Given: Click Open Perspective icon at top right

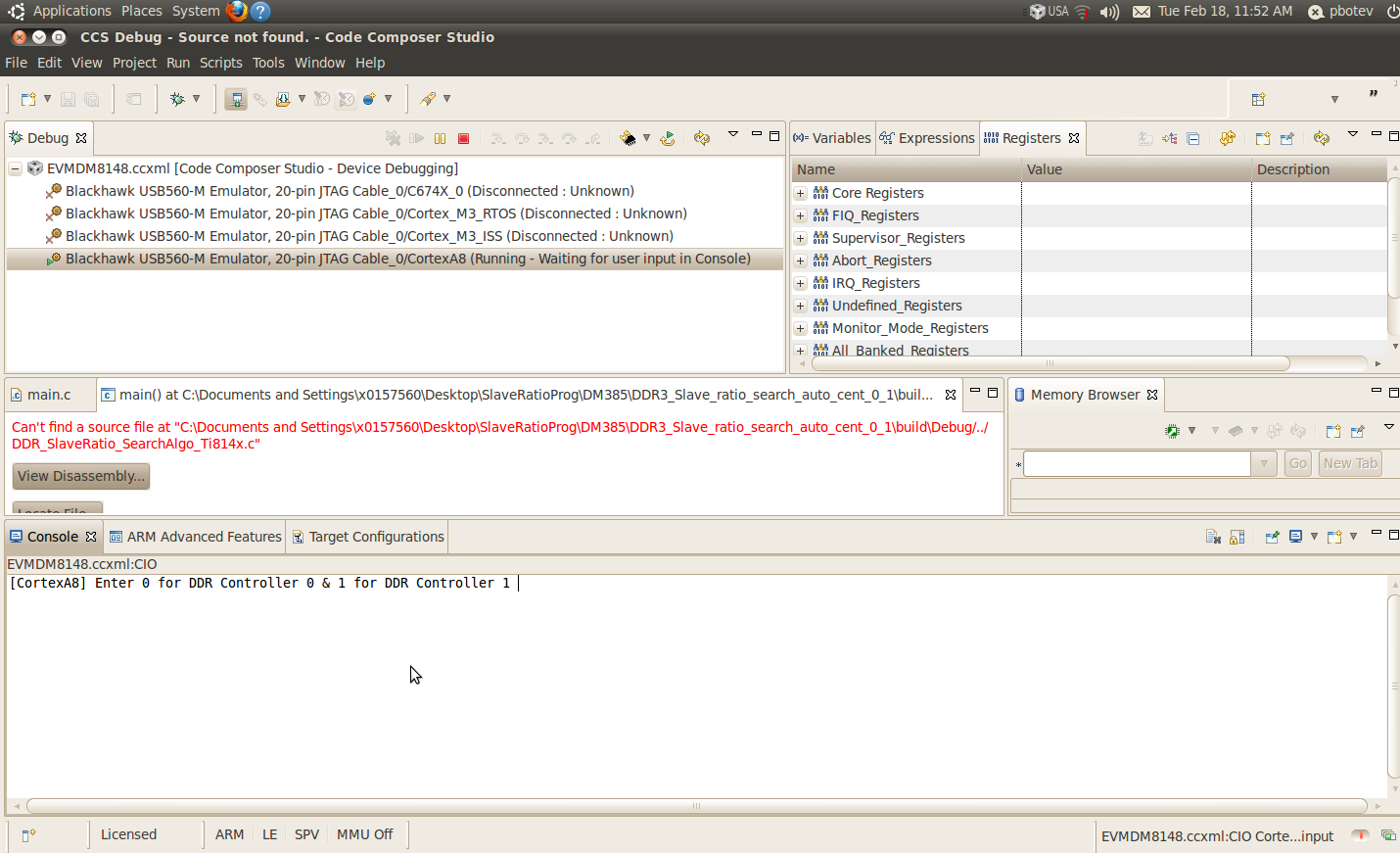Looking at the screenshot, I should click(x=1259, y=99).
